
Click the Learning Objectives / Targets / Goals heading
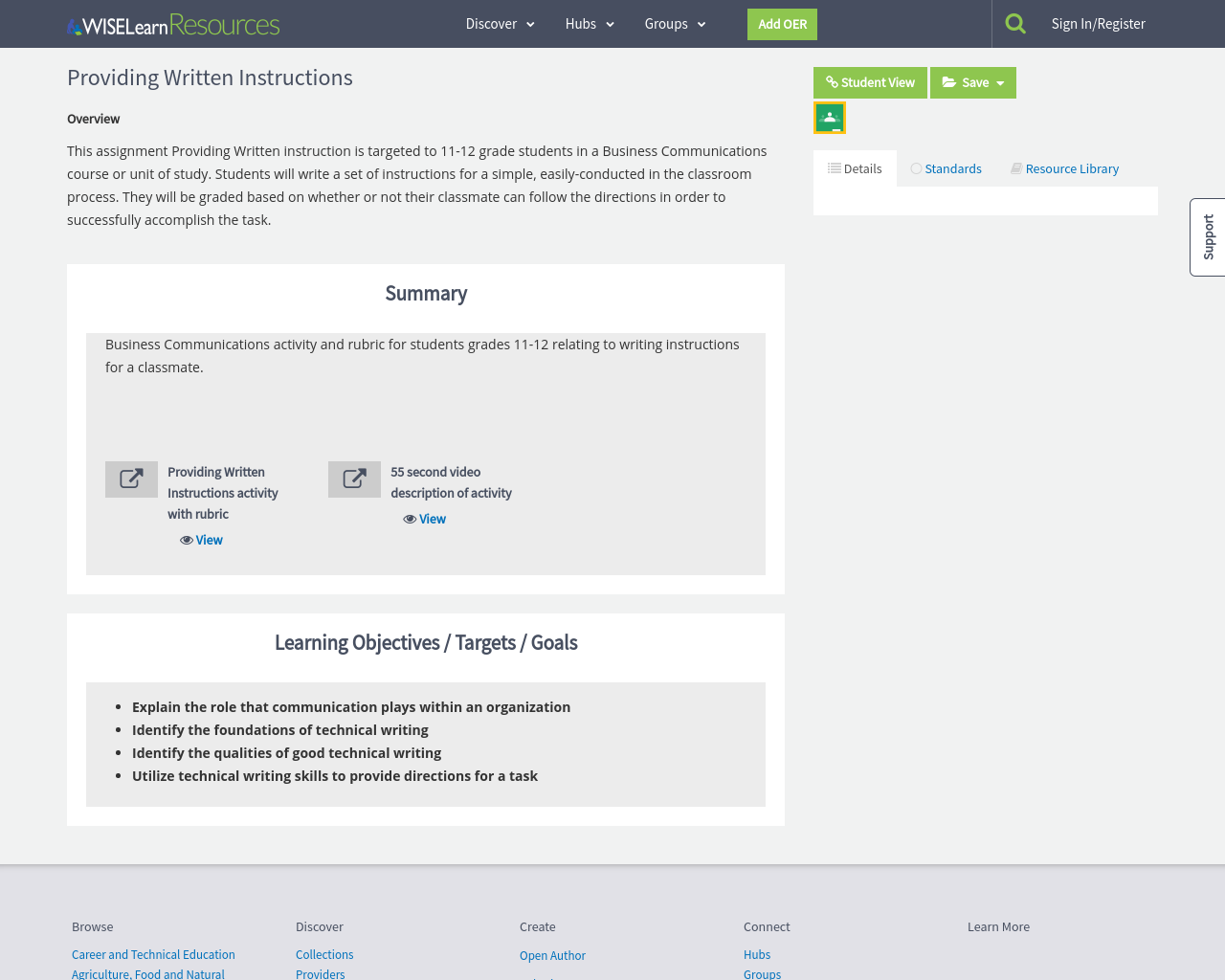pos(426,643)
